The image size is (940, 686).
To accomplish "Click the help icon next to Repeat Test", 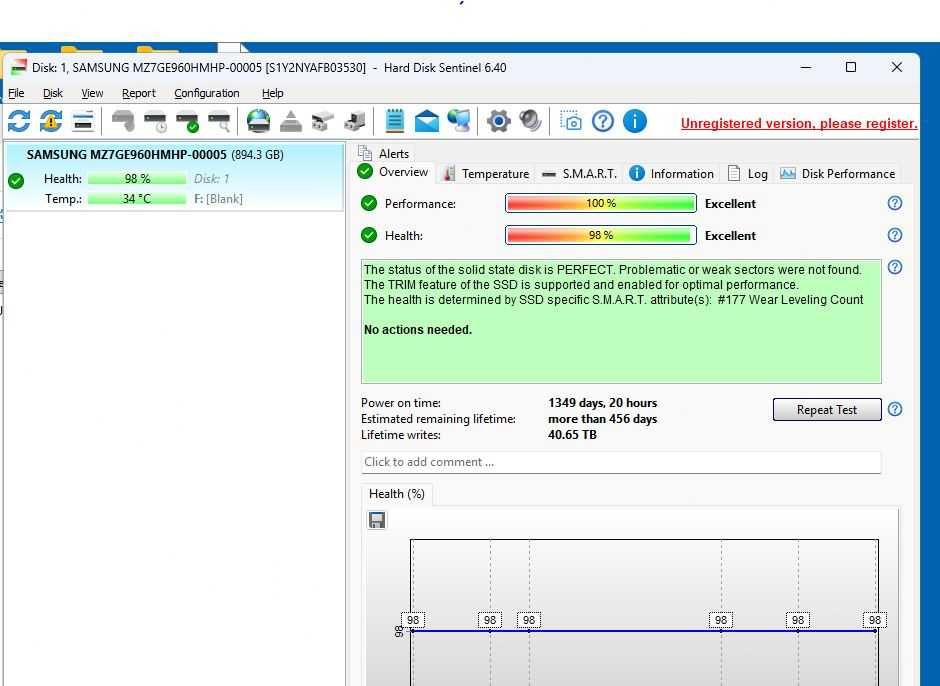I will [894, 409].
